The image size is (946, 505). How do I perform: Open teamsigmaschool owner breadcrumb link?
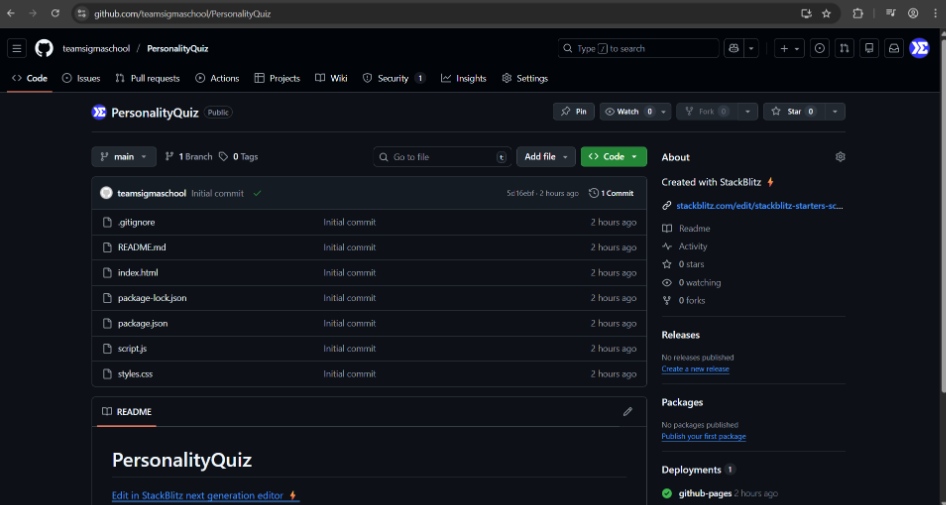click(96, 48)
